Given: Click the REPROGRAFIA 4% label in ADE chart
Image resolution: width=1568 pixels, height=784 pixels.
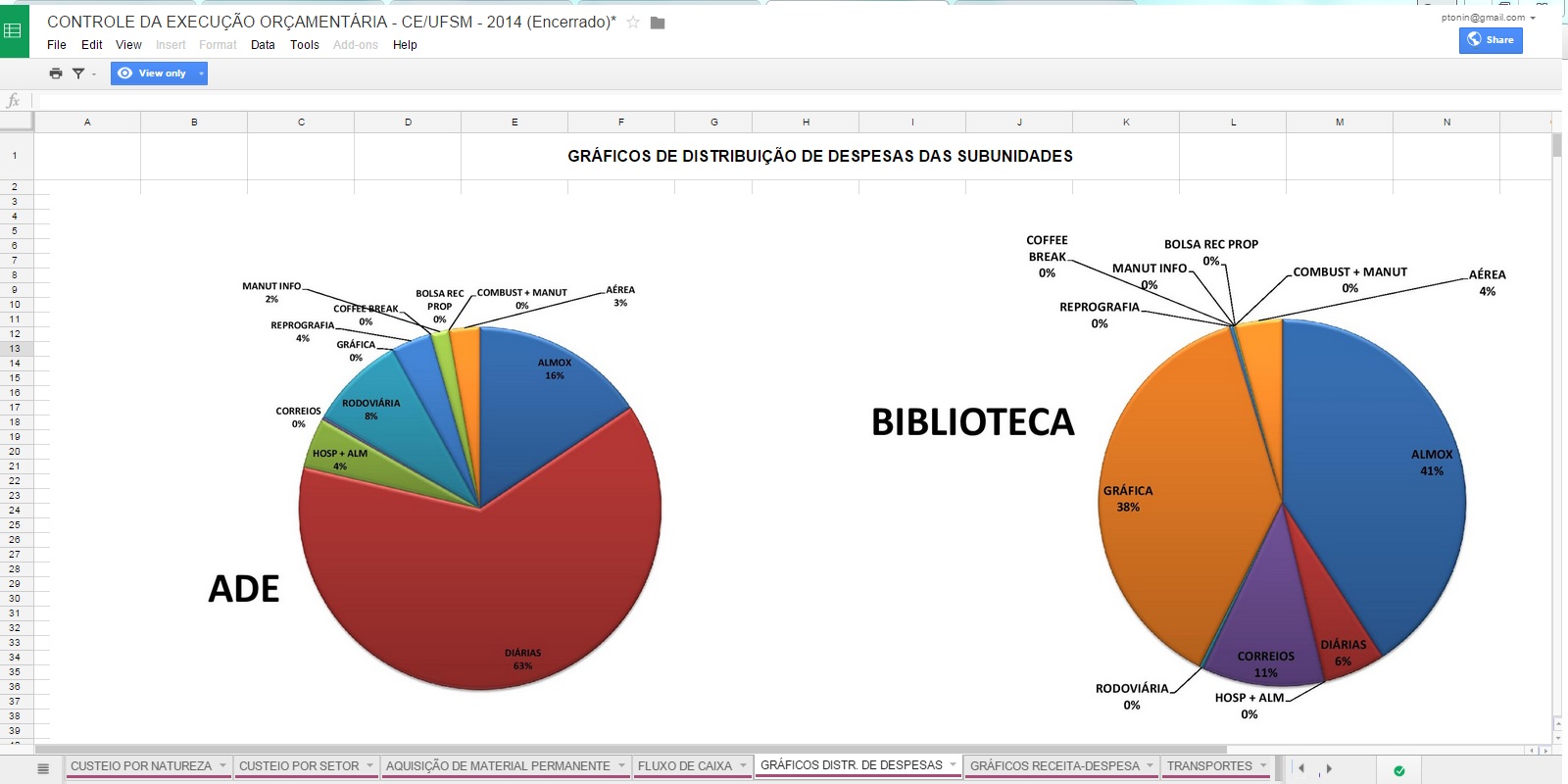Looking at the screenshot, I should click(302, 332).
